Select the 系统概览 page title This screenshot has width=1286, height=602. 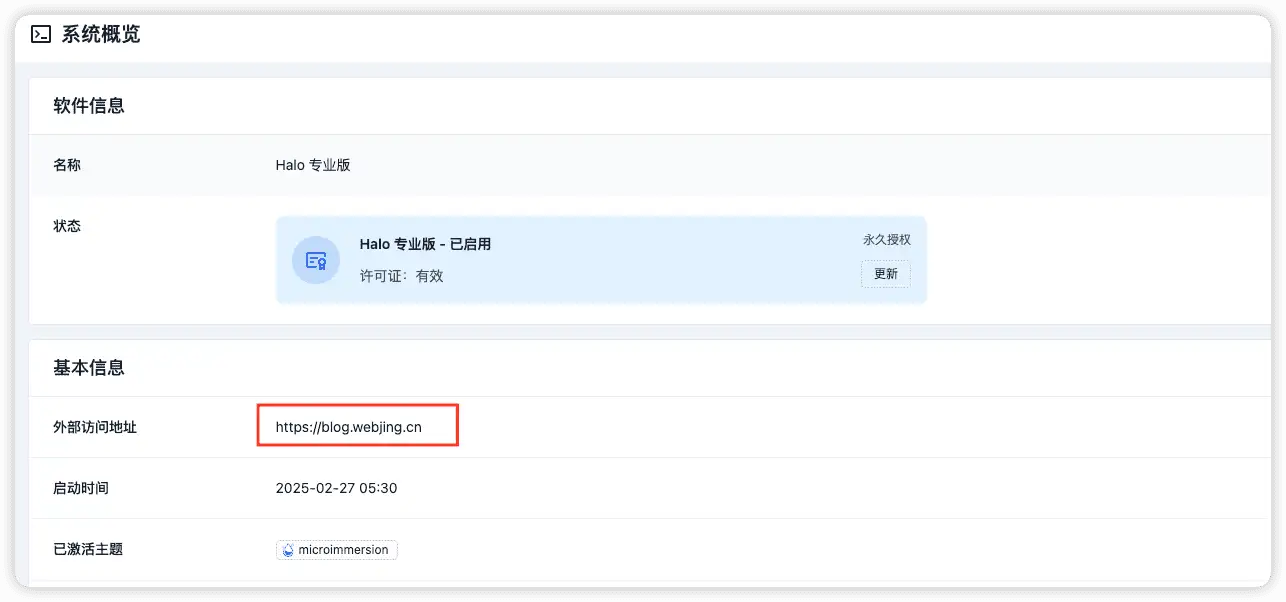point(101,35)
